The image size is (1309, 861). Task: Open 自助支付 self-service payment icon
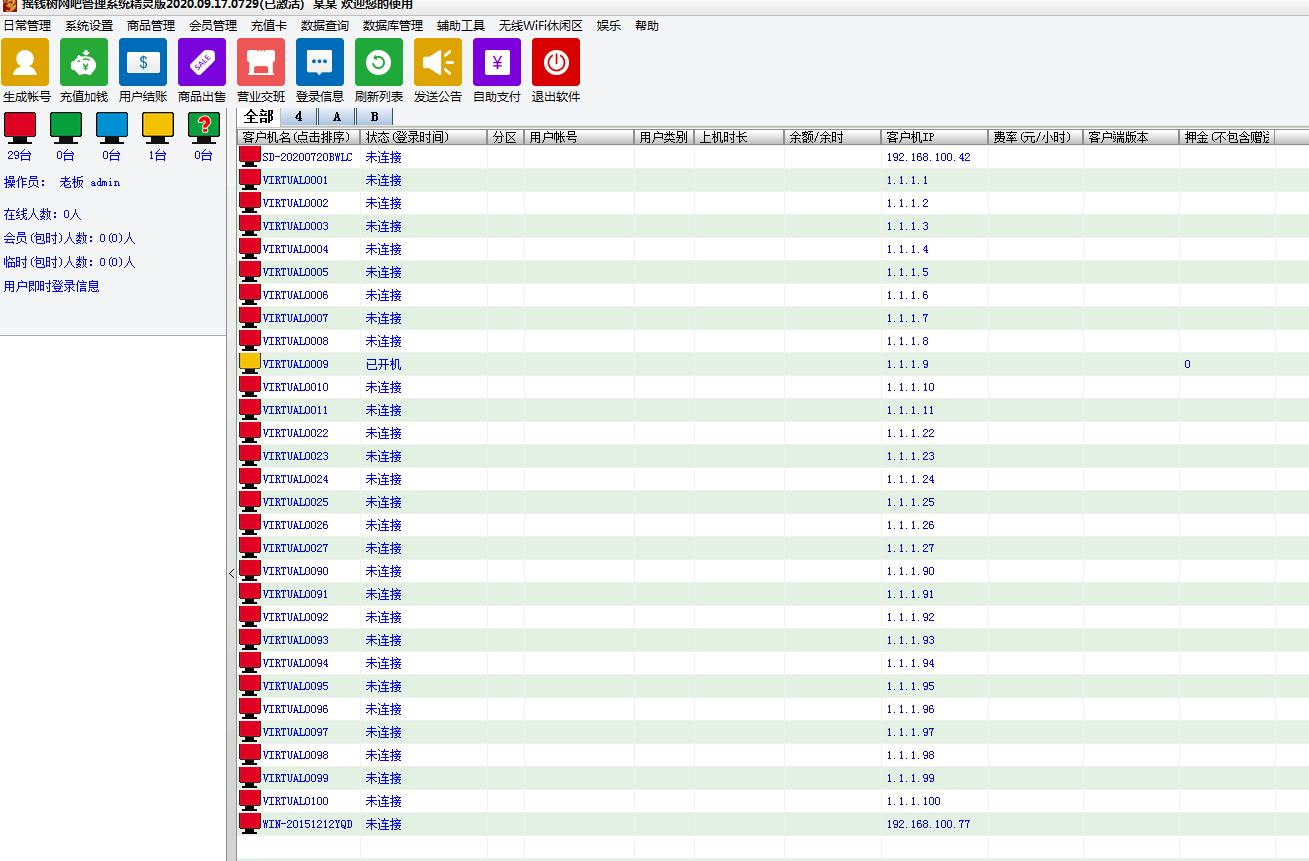pos(497,63)
